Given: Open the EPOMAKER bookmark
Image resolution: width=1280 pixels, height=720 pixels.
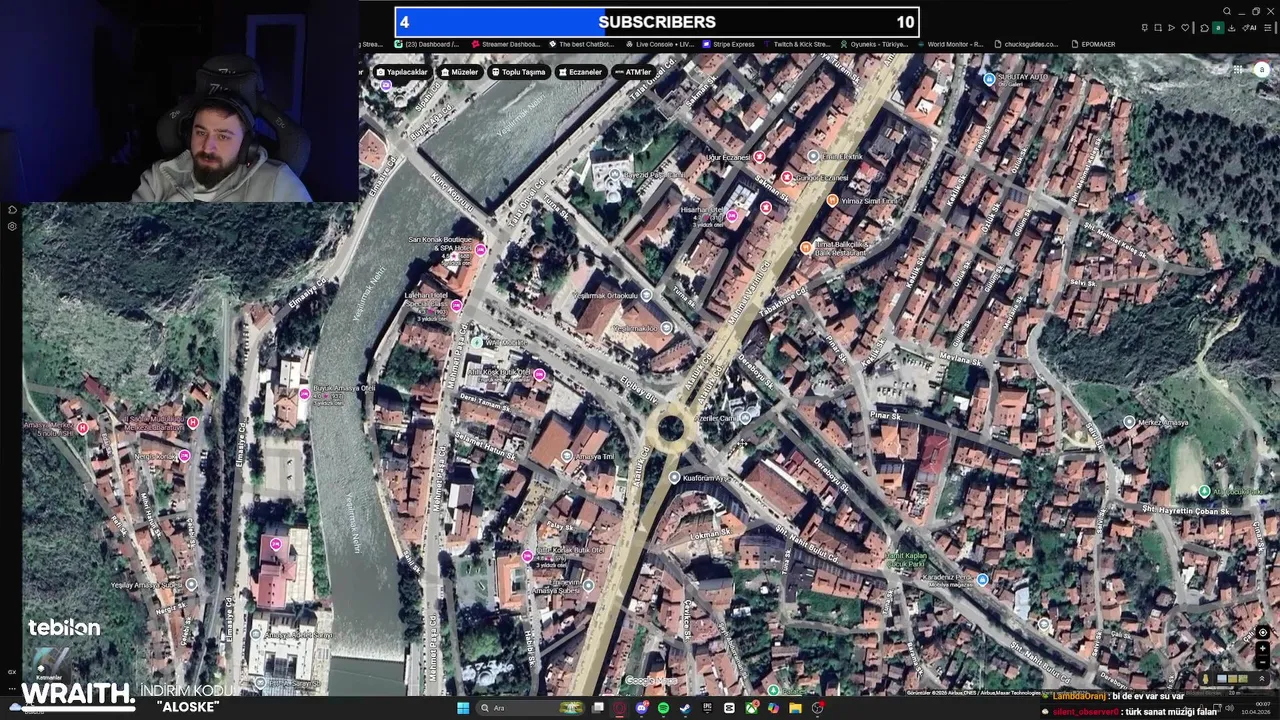Looking at the screenshot, I should [1093, 44].
